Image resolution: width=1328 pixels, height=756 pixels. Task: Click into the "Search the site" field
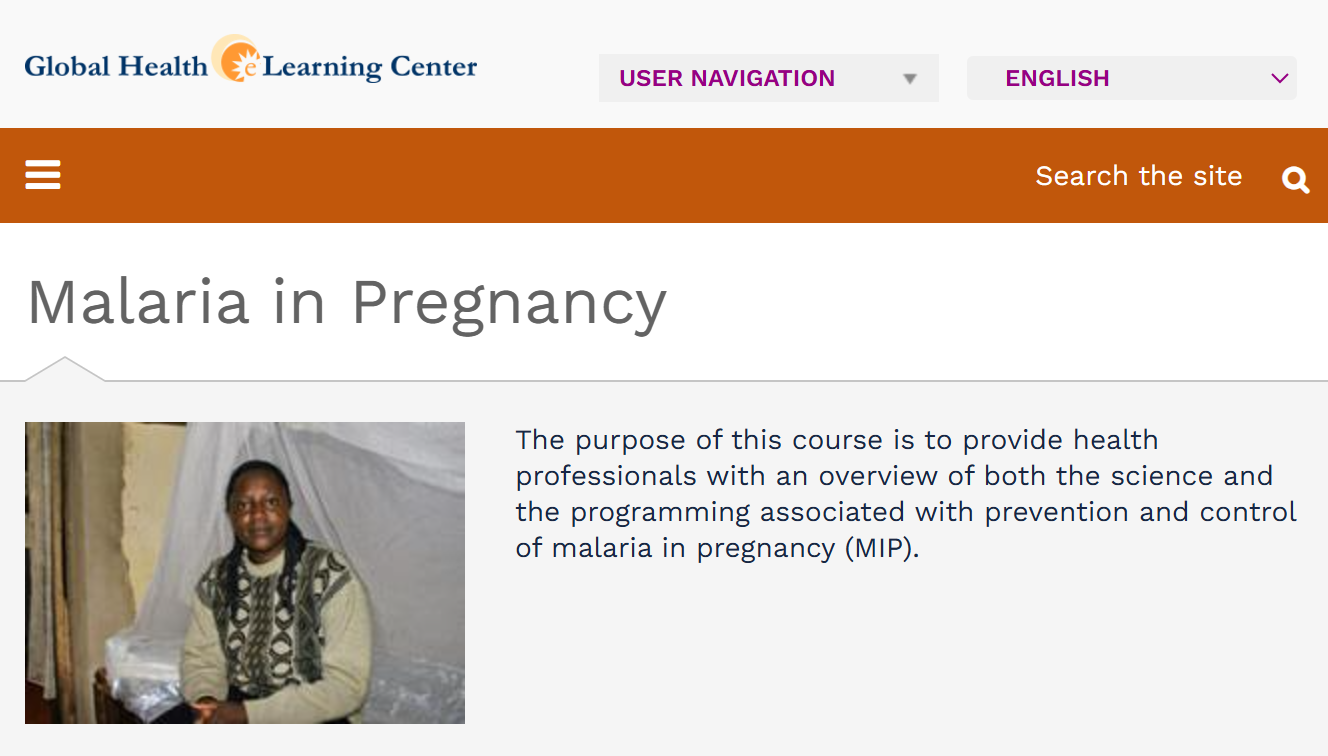pos(1138,176)
